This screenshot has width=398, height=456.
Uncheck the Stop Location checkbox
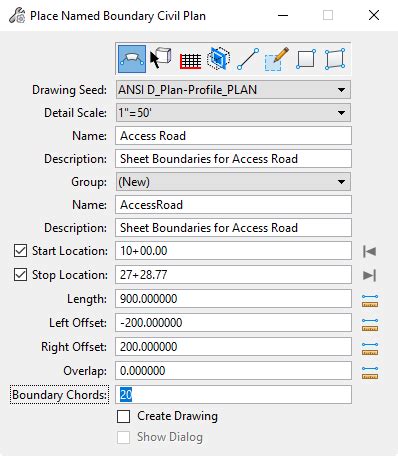coord(20,275)
